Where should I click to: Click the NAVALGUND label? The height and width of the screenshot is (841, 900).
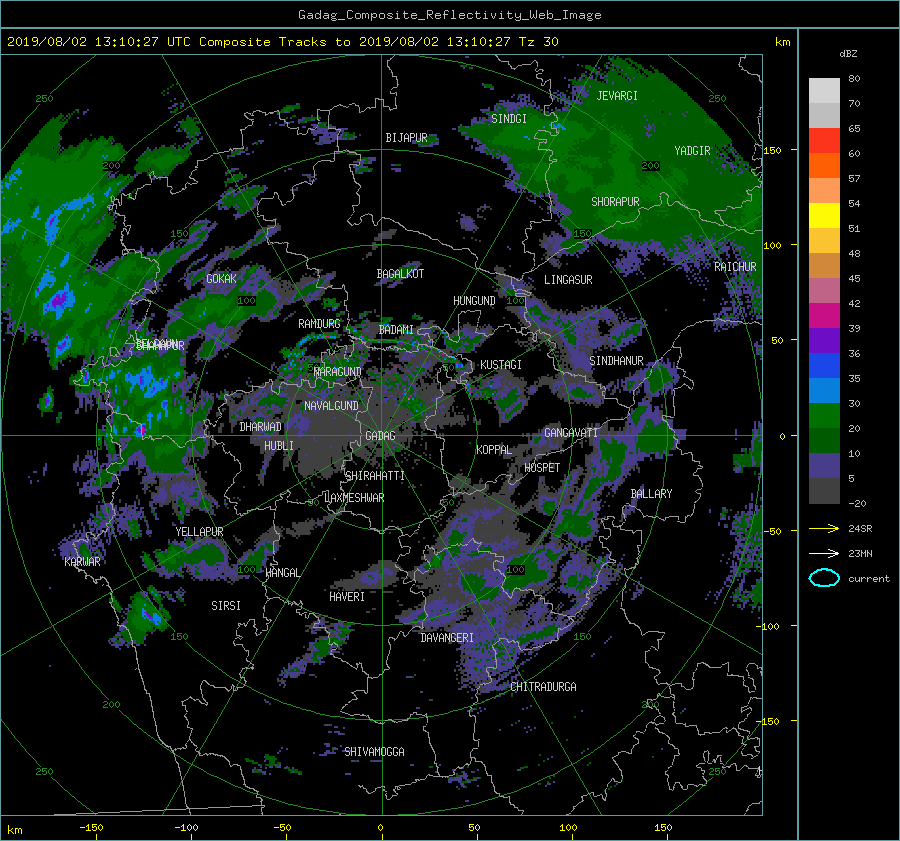tap(331, 406)
